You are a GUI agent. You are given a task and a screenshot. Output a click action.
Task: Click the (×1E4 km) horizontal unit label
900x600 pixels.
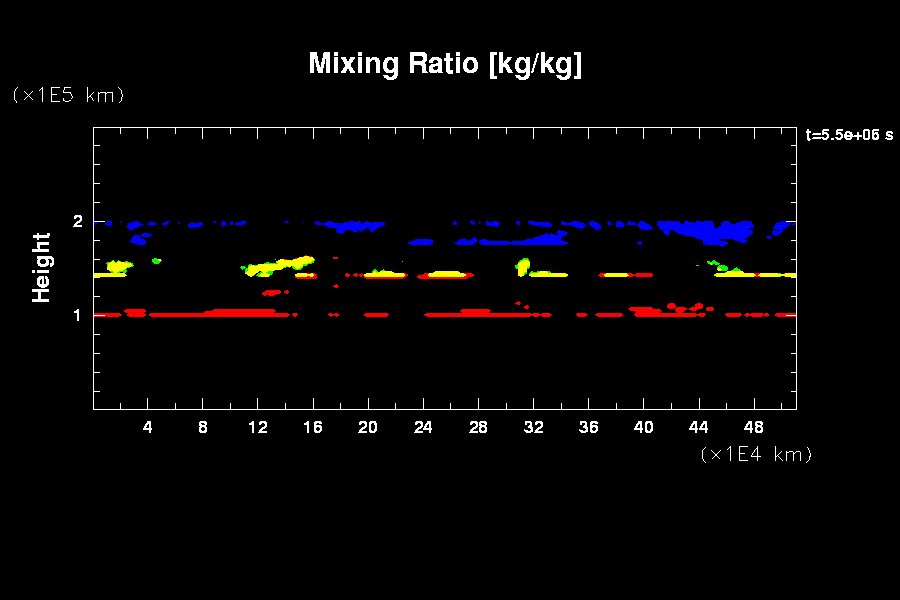coord(756,454)
